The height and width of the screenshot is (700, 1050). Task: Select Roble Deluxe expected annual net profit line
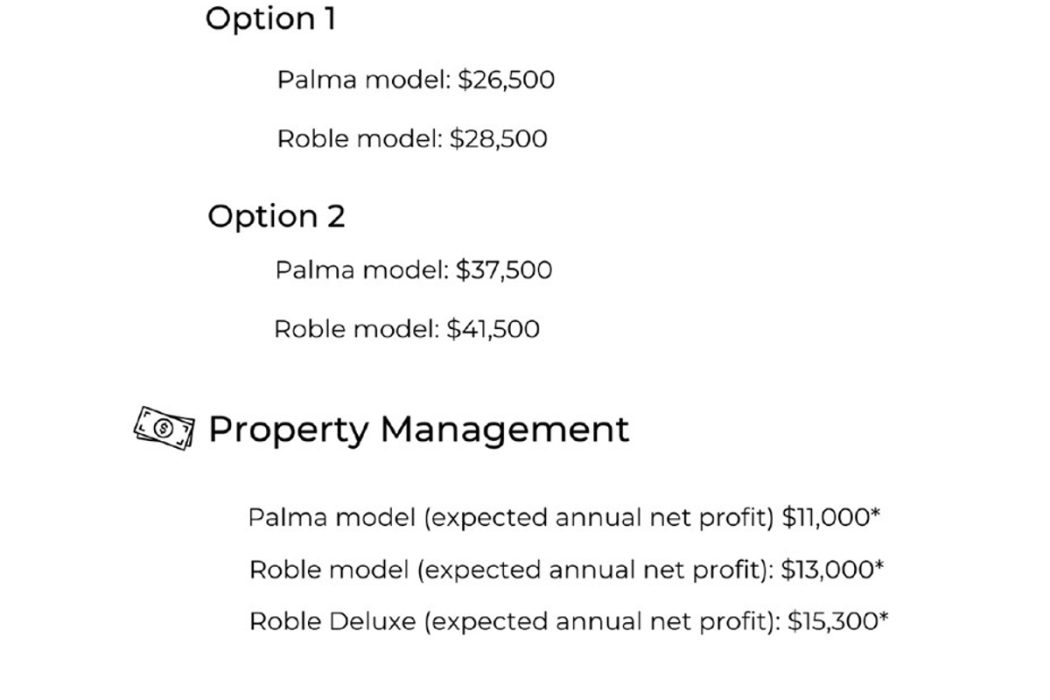click(x=569, y=621)
